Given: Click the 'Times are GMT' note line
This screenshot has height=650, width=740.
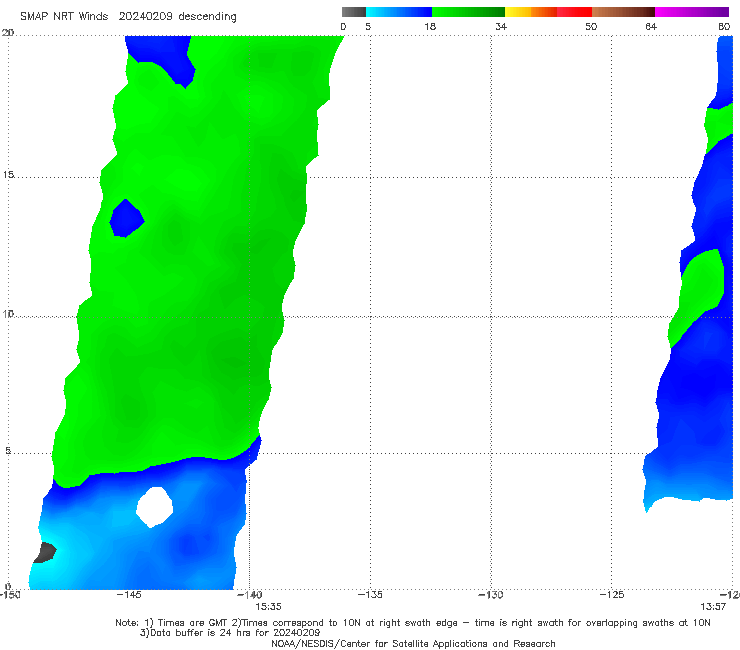Looking at the screenshot, I should [413, 623].
